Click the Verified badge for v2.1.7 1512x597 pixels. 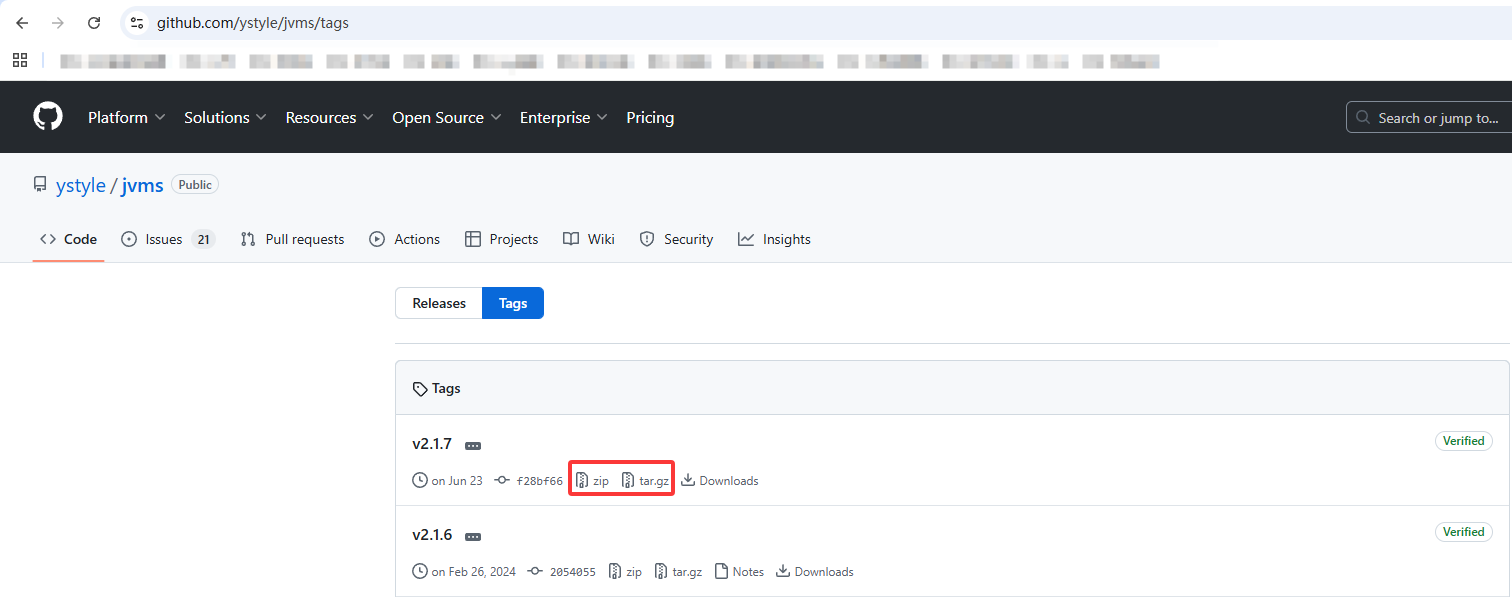[1464, 441]
